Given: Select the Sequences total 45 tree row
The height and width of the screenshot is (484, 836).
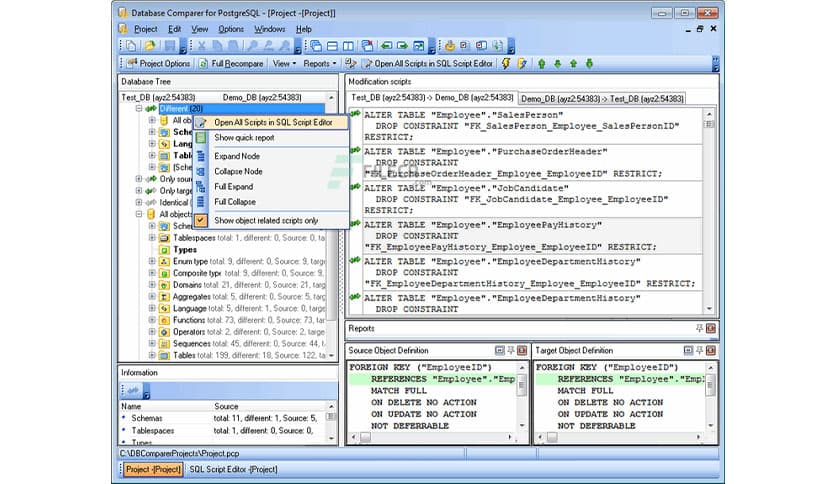Looking at the screenshot, I should (242, 343).
